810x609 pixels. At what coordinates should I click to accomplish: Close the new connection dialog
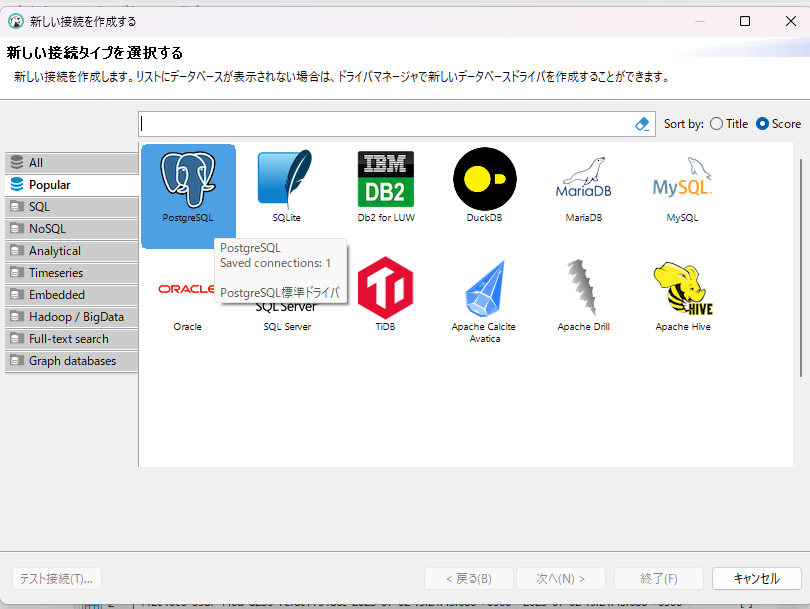point(791,21)
